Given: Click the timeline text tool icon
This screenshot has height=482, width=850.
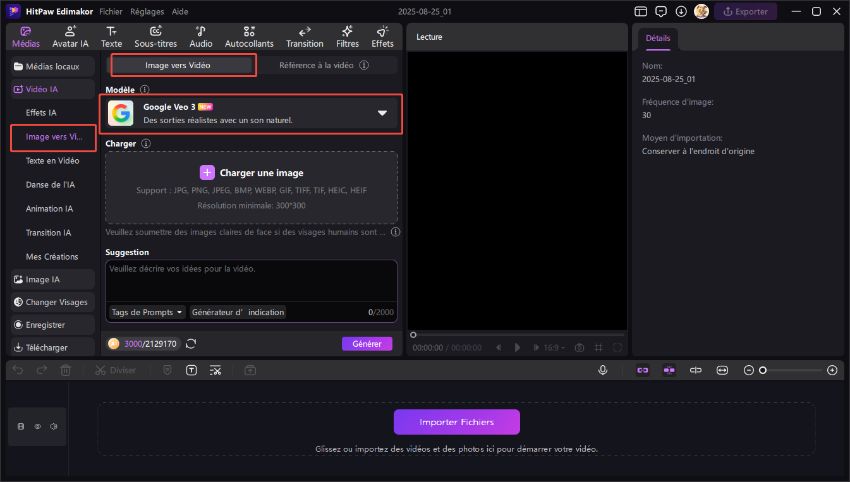Looking at the screenshot, I should (x=191, y=370).
